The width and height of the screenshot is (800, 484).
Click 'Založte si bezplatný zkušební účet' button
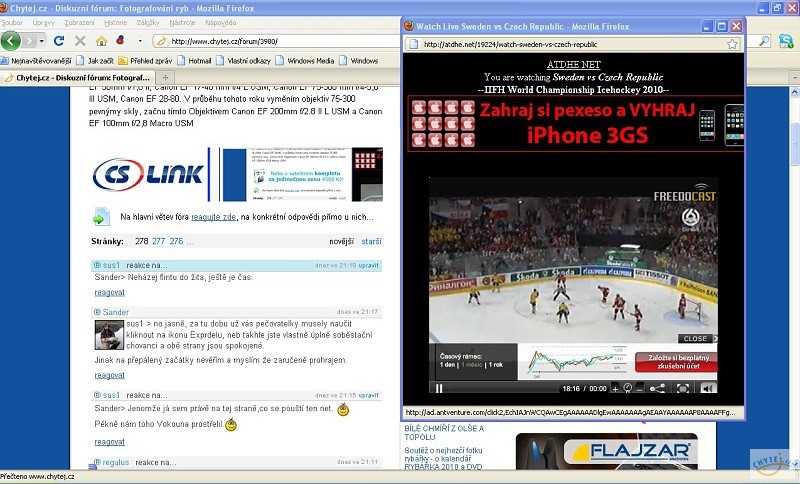click(676, 362)
